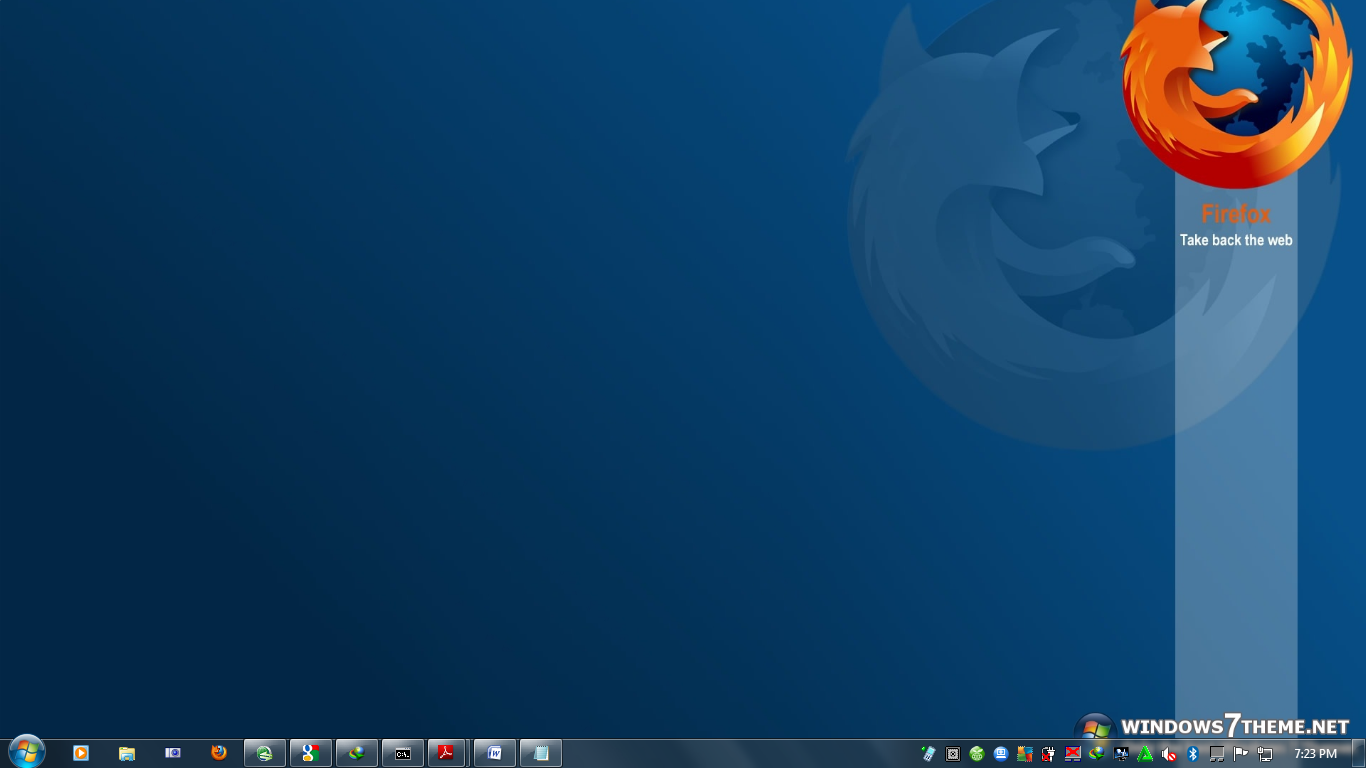Switch to the Notepad window
This screenshot has height=768, width=1366.
click(x=541, y=753)
